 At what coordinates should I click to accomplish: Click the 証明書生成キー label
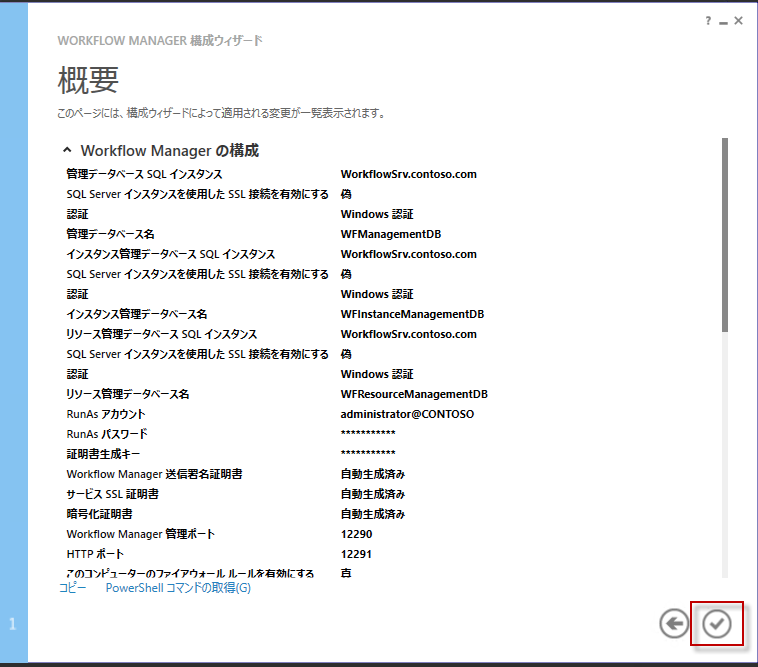coord(103,454)
